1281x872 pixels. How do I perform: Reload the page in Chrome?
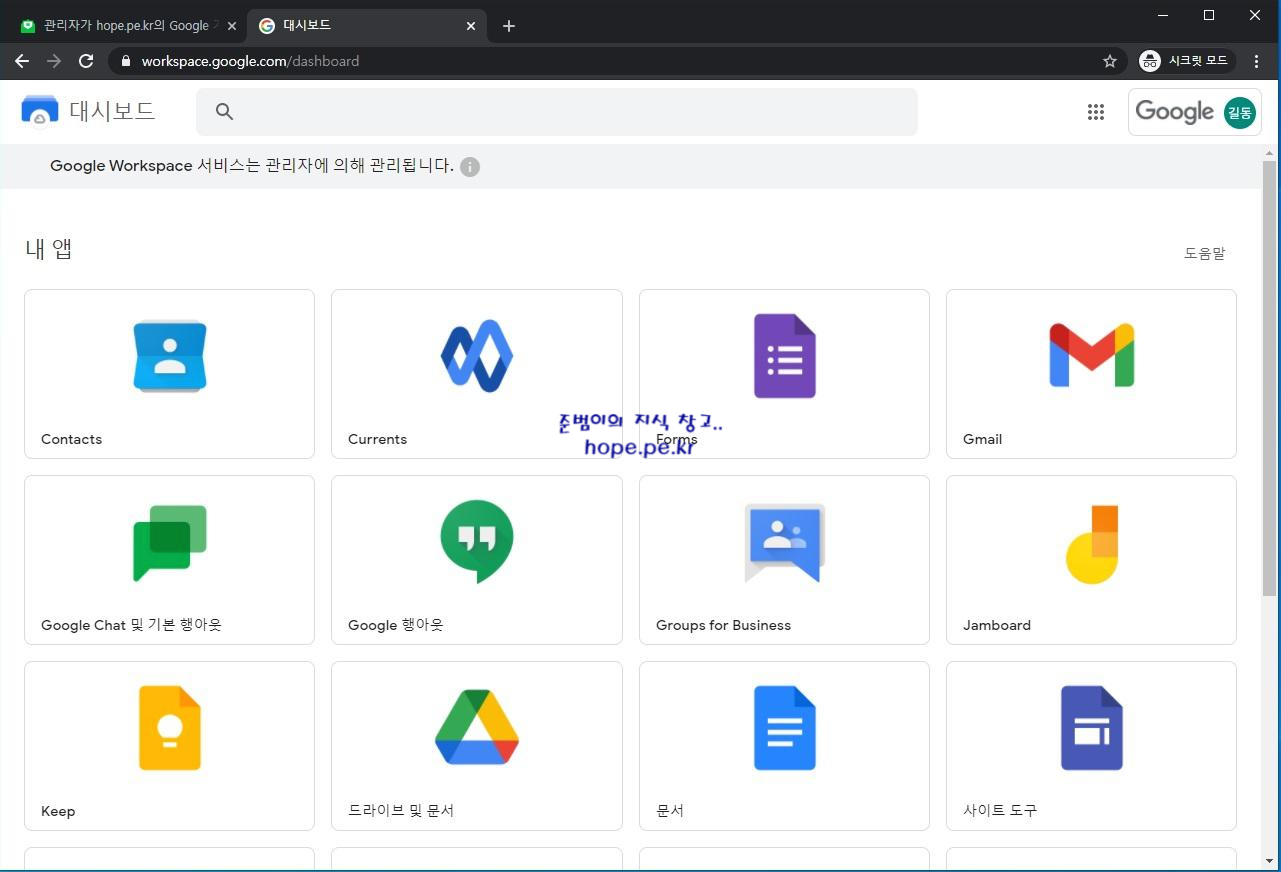pos(86,61)
